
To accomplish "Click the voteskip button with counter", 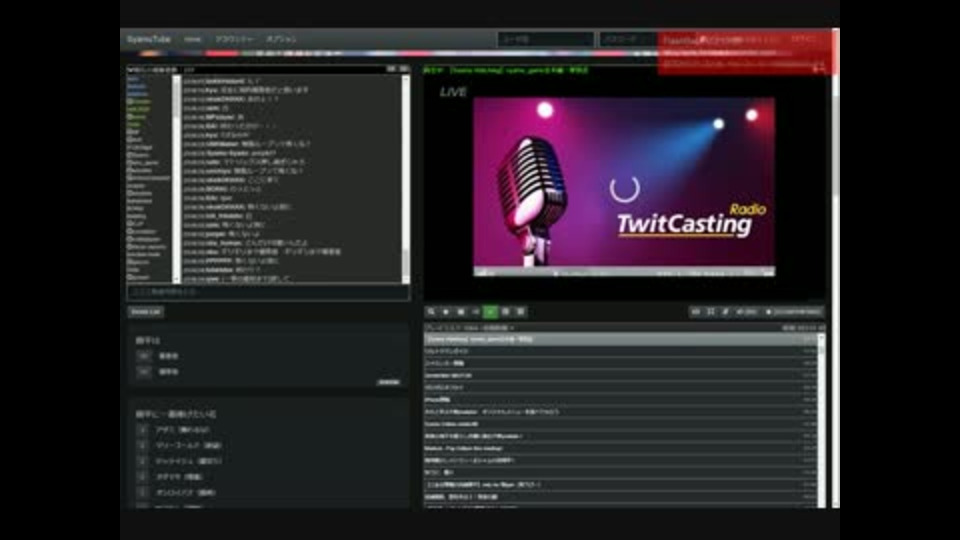I will (x=746, y=312).
